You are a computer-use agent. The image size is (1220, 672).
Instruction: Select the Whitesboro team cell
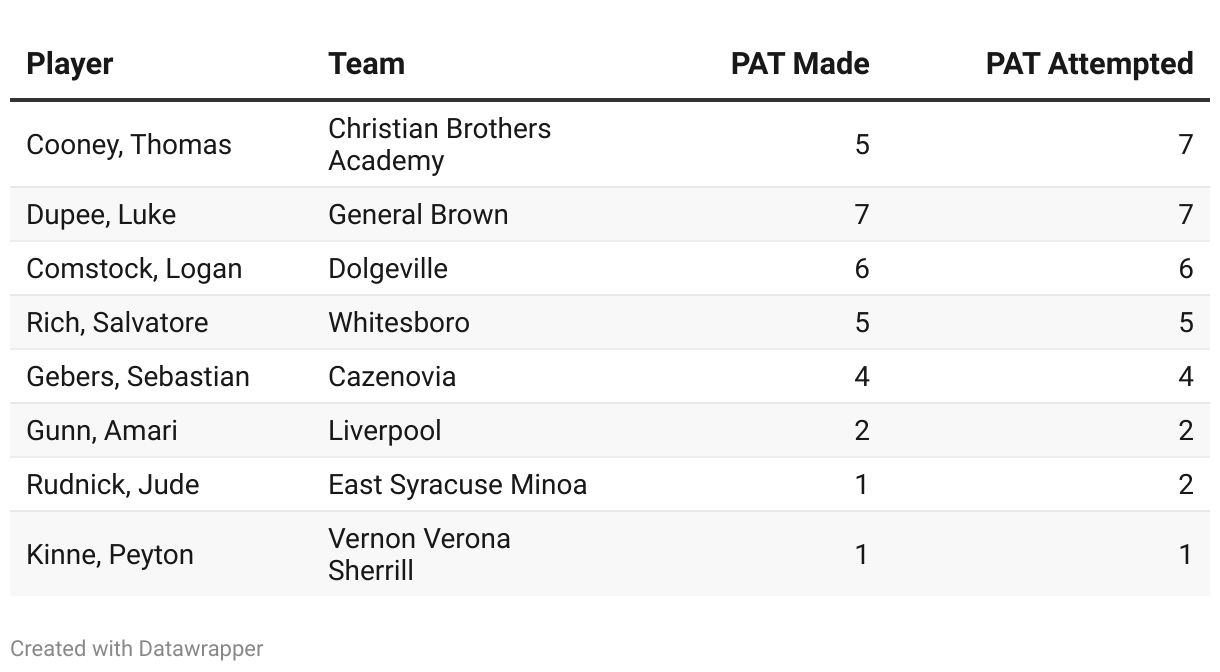tap(399, 323)
